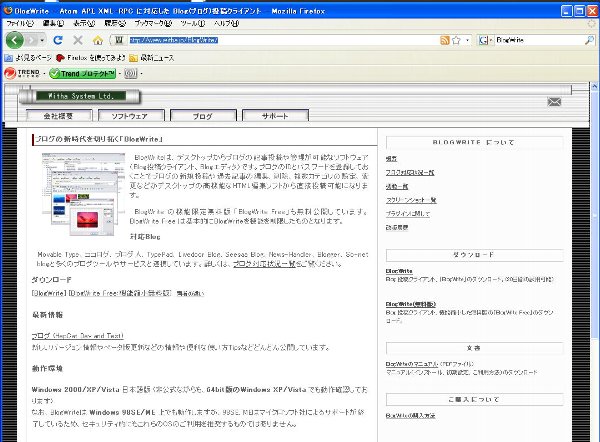Click the site favicon in address bar
Image resolution: width=600 pixels, height=442 pixels.
coord(119,40)
